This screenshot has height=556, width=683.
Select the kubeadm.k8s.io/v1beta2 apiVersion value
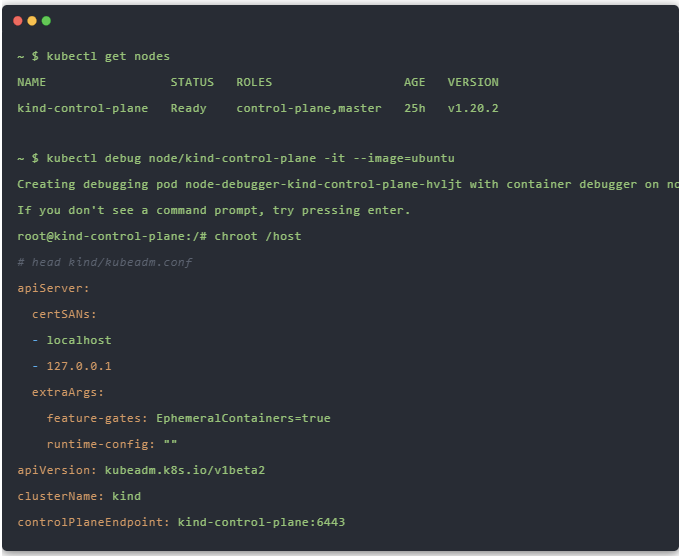click(x=185, y=470)
